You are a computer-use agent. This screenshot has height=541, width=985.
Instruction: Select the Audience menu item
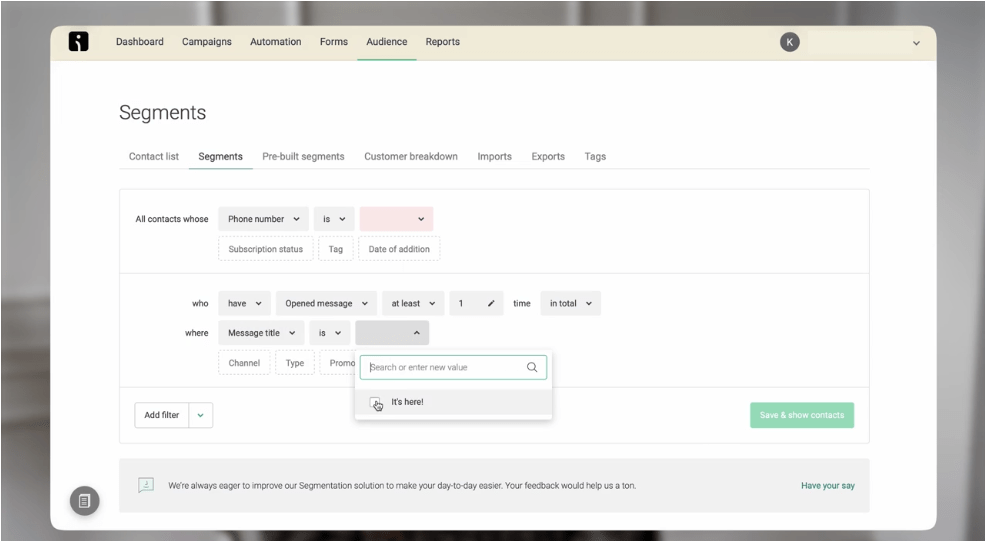tap(386, 41)
